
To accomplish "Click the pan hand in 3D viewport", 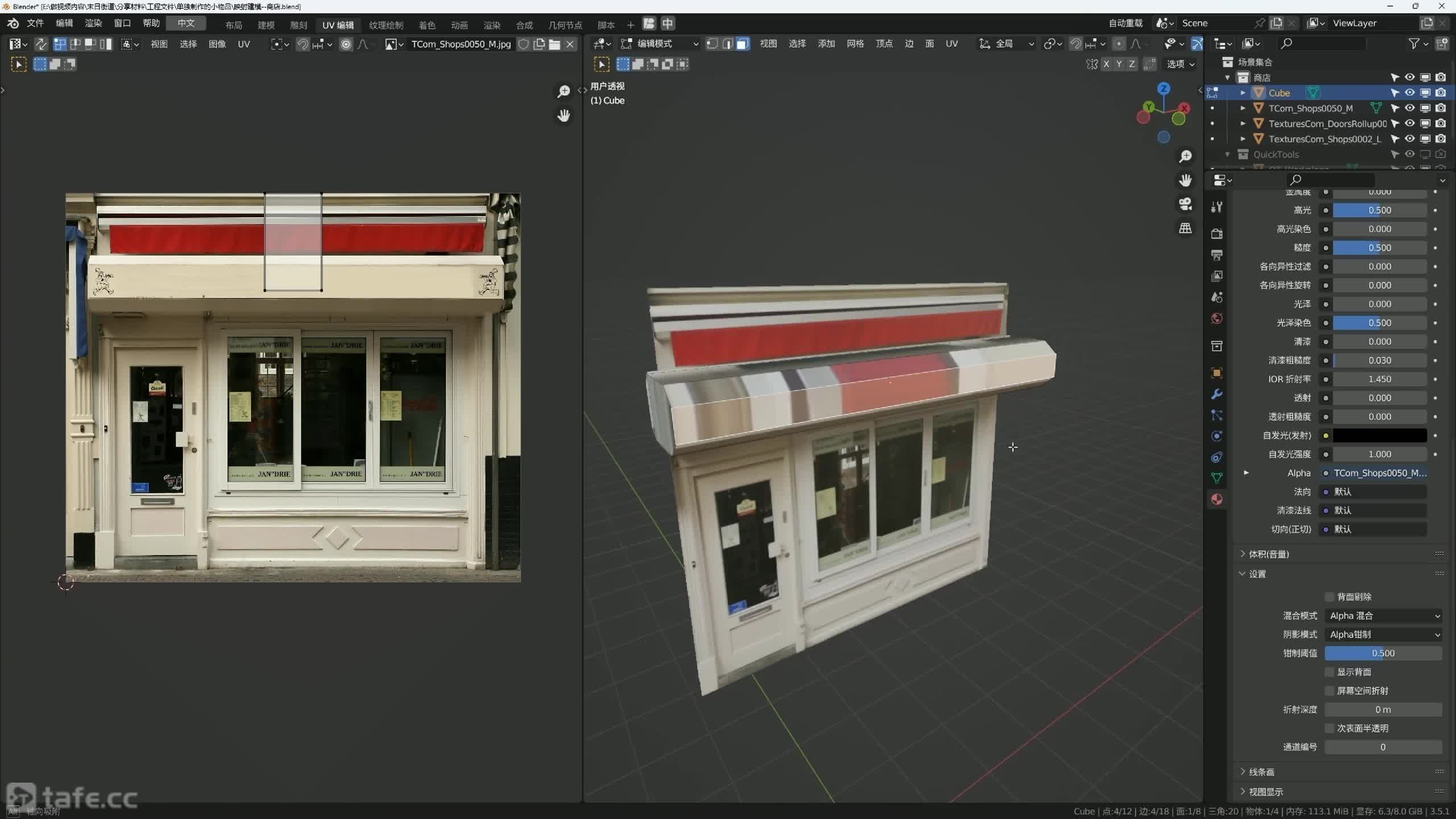I will pyautogui.click(x=1185, y=180).
